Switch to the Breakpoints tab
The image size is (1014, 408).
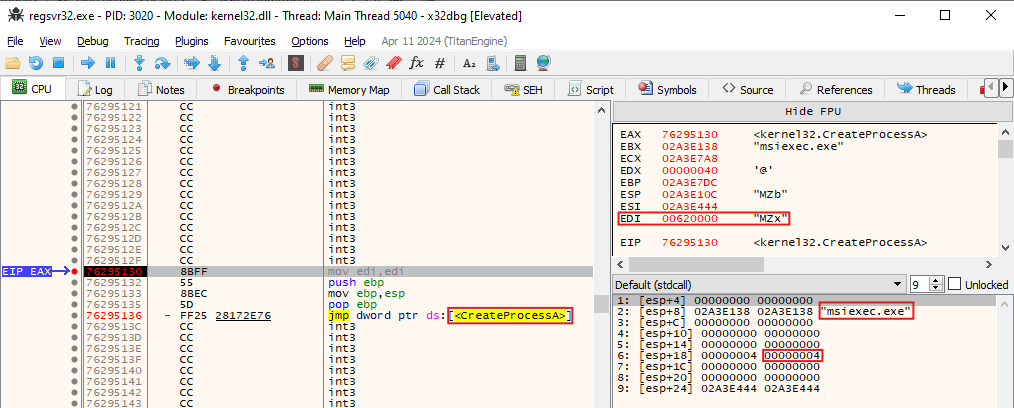[248, 90]
